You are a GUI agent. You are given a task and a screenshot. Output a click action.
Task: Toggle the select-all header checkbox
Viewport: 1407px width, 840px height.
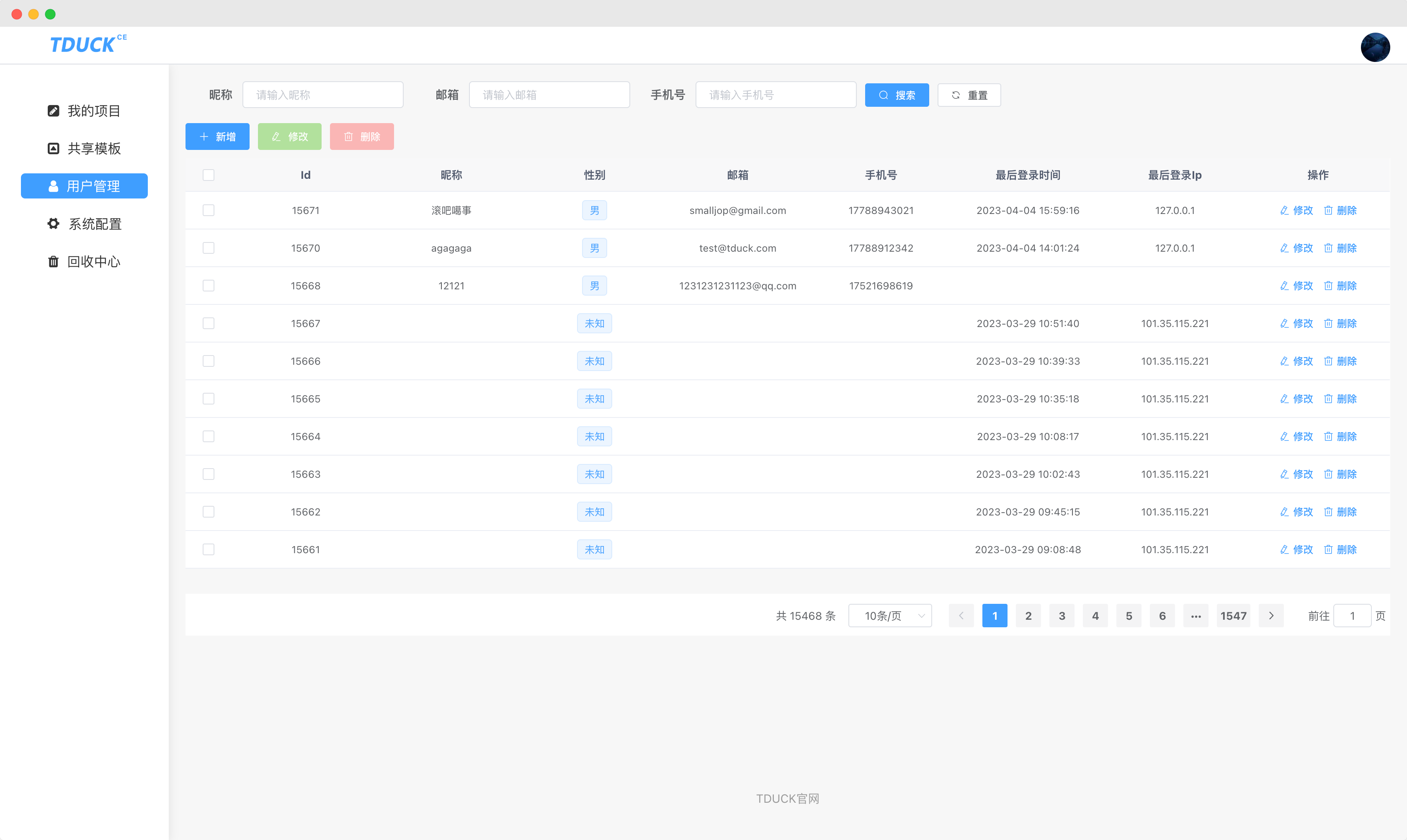tap(208, 175)
